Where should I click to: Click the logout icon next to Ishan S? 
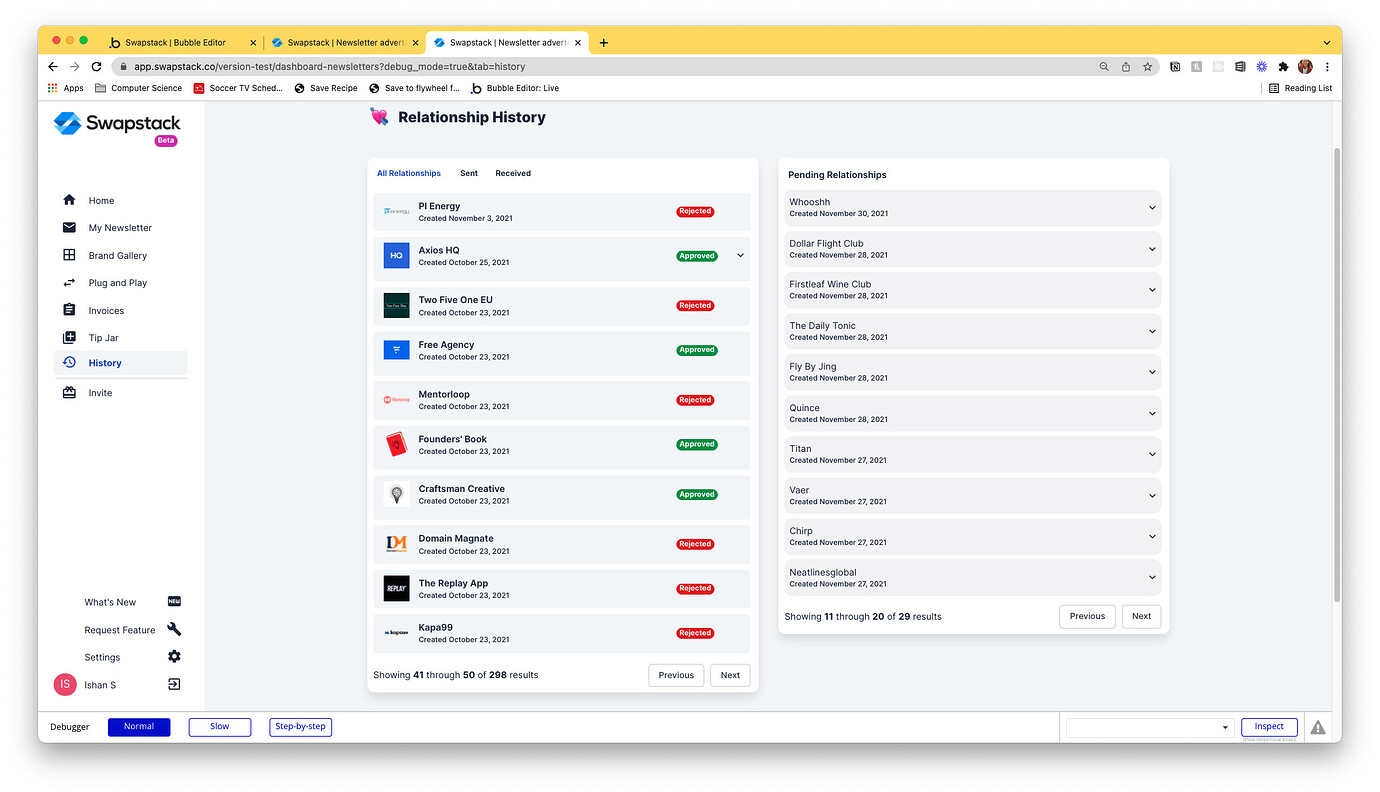173,684
